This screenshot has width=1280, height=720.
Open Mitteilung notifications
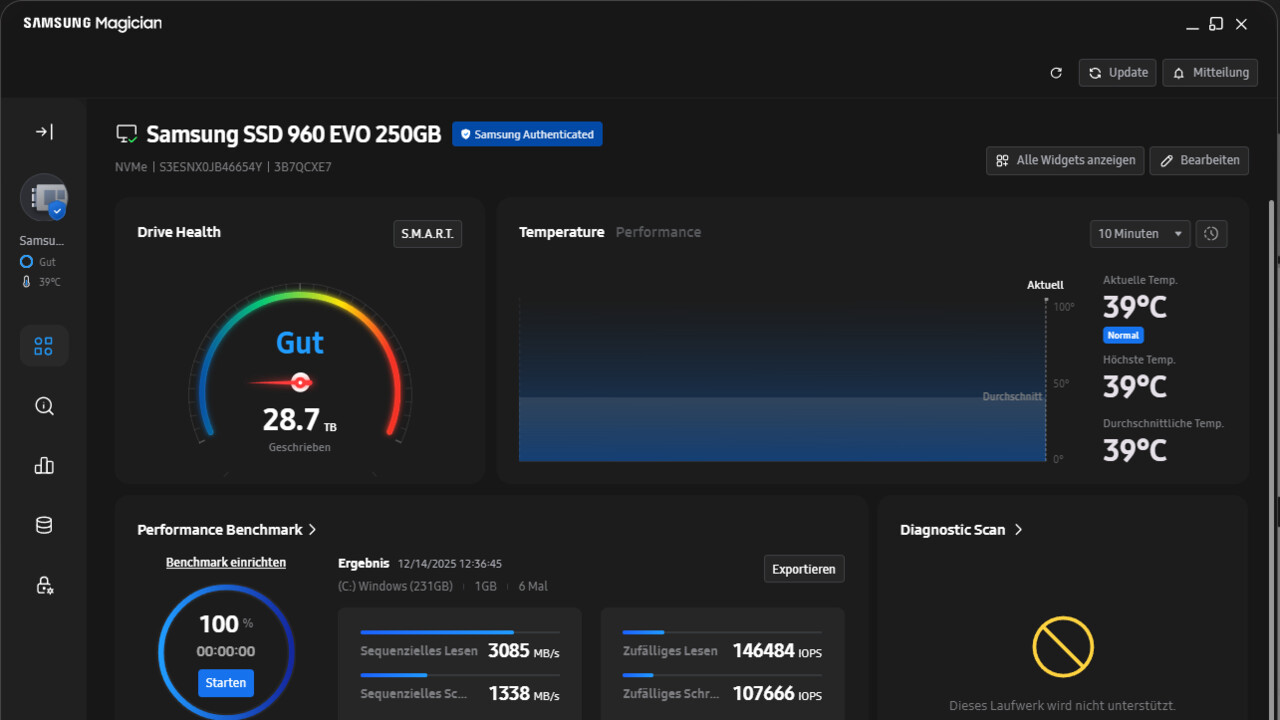(x=1210, y=73)
